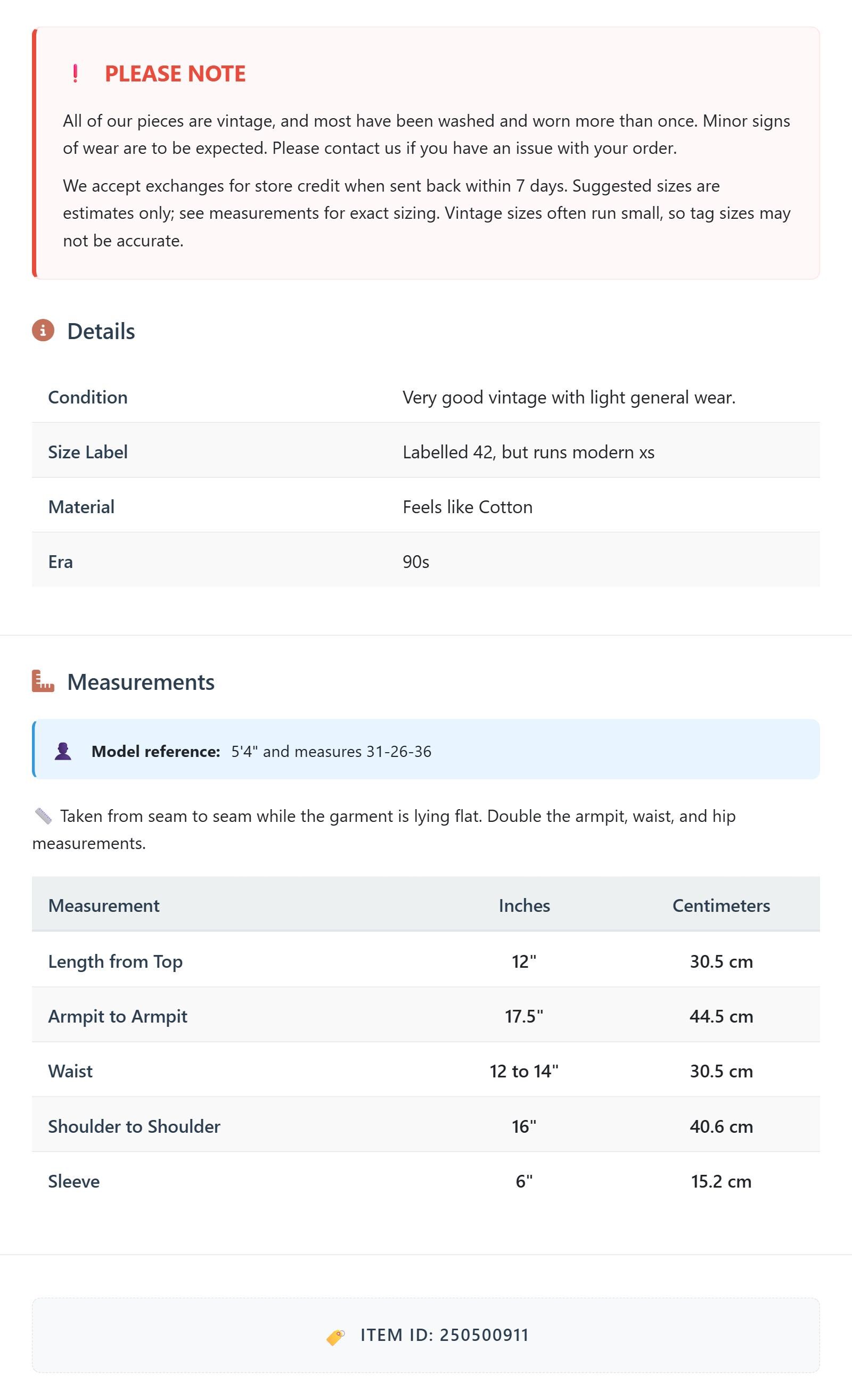Click the Size Label row title
This screenshot has width=852, height=1400.
(88, 452)
